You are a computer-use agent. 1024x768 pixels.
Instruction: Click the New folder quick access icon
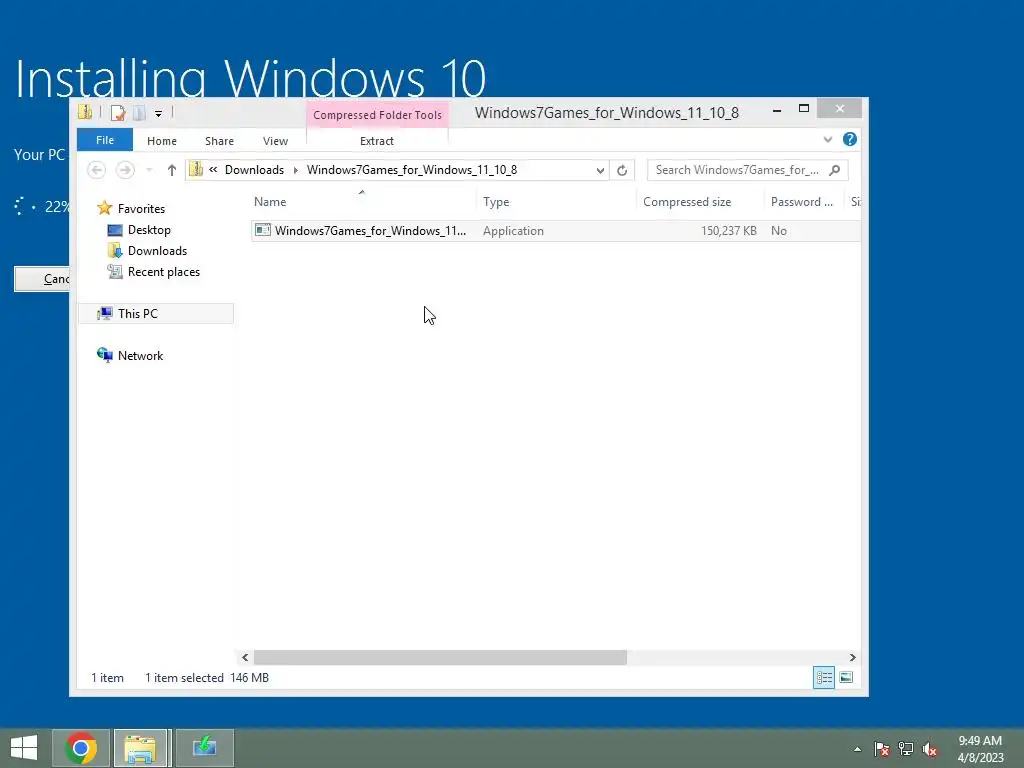tap(138, 113)
